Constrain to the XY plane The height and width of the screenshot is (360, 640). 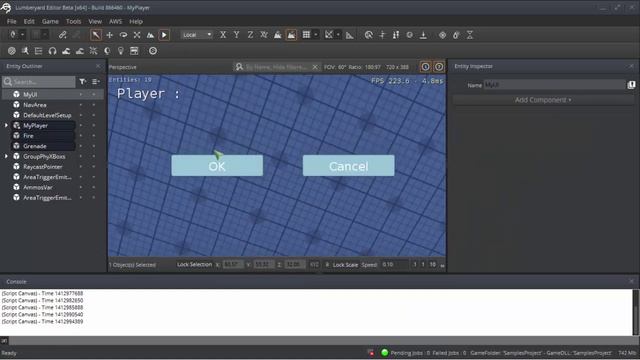pos(264,35)
